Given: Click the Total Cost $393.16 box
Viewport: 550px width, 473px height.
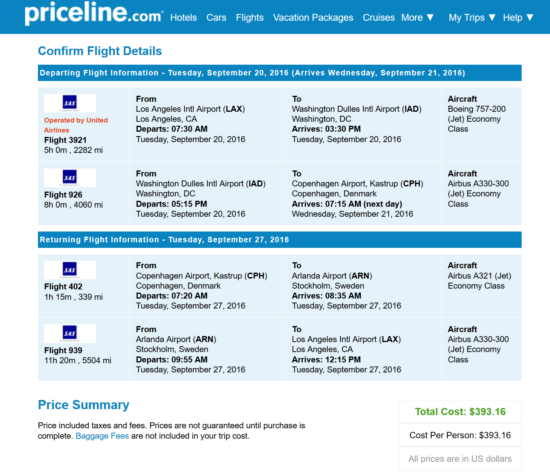Looking at the screenshot, I should point(460,412).
